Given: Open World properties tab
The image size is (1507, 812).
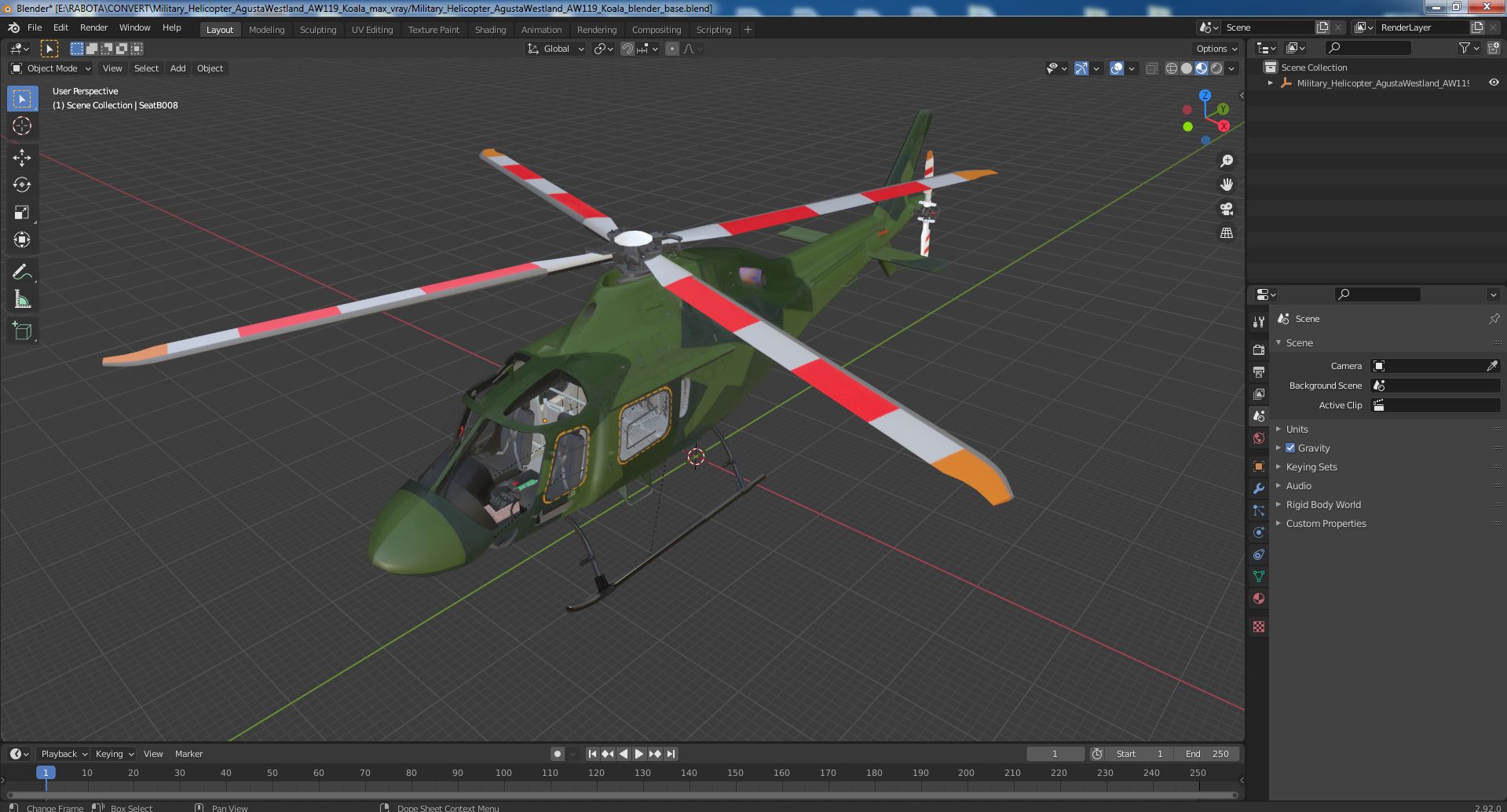Looking at the screenshot, I should 1259,438.
